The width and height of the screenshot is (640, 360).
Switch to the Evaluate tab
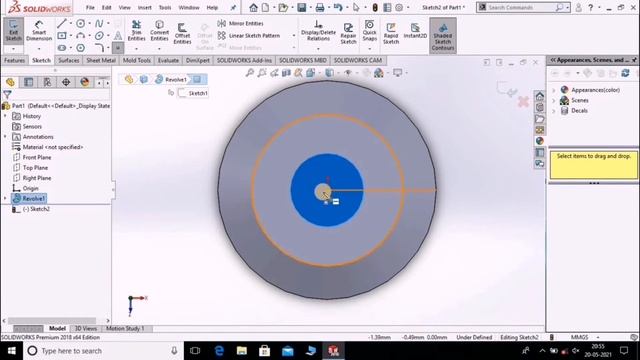[x=168, y=60]
